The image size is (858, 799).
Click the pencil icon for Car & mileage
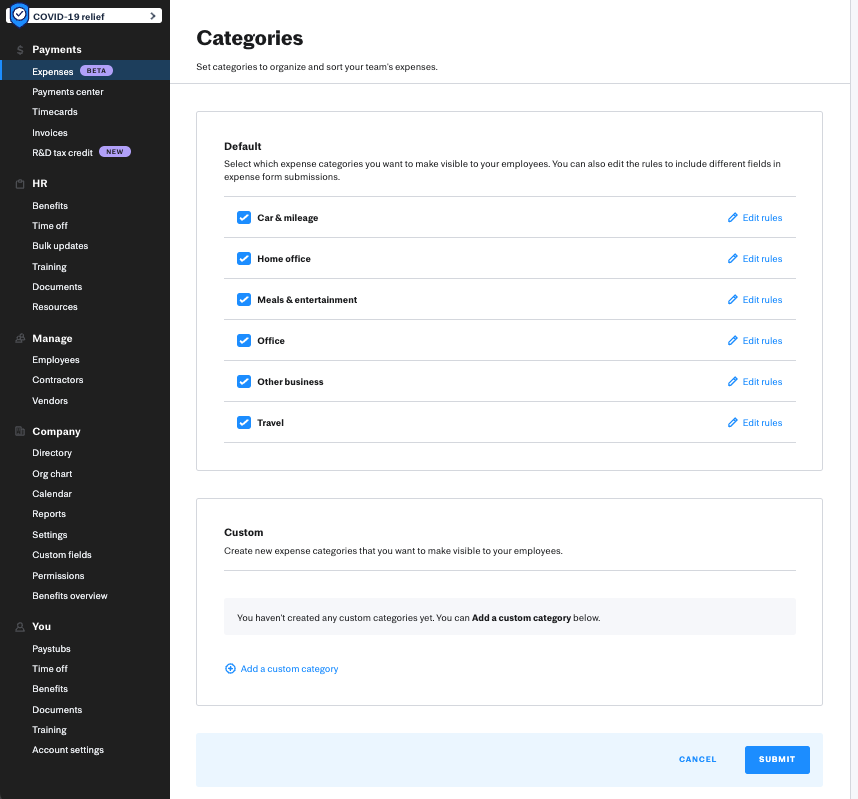733,218
